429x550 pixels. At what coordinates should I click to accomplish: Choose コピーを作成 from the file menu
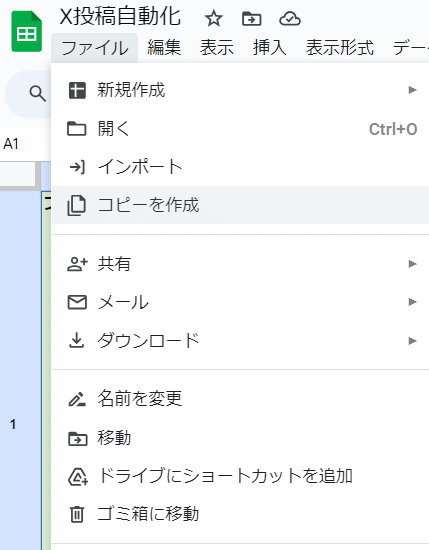point(240,205)
